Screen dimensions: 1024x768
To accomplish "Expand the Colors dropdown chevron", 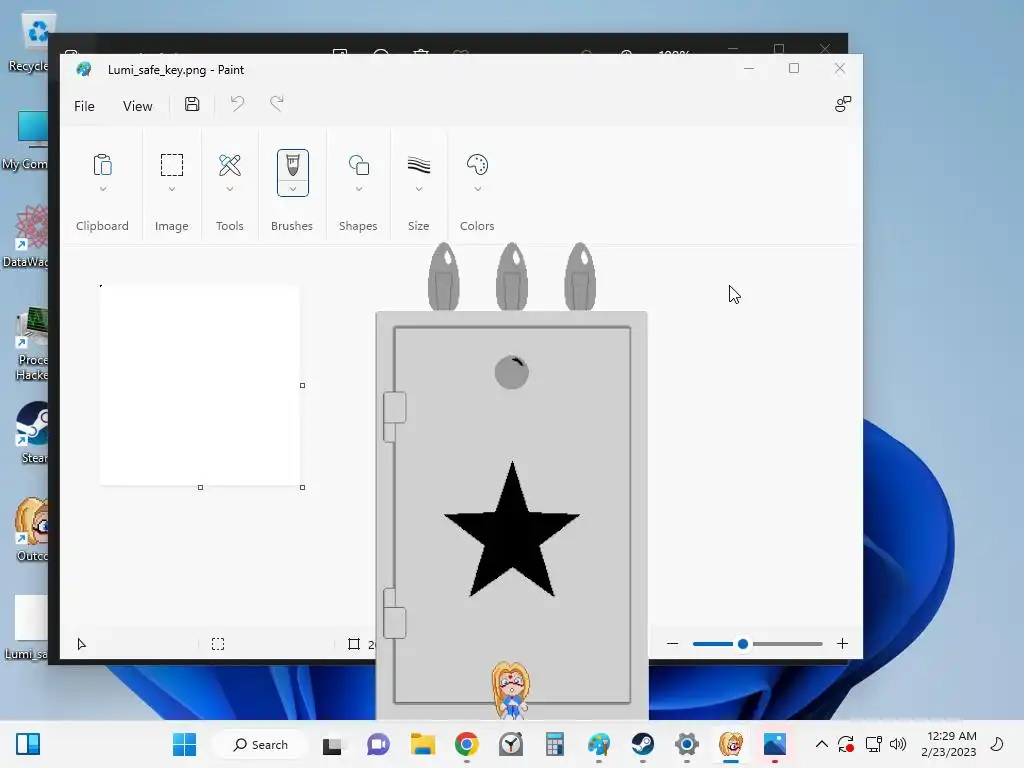I will click(477, 189).
